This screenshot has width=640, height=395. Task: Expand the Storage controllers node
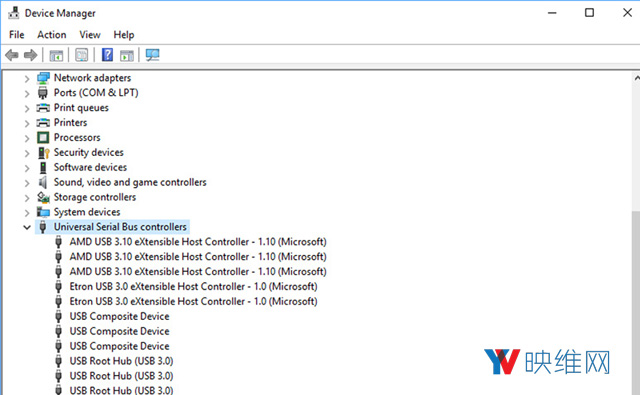[27, 198]
